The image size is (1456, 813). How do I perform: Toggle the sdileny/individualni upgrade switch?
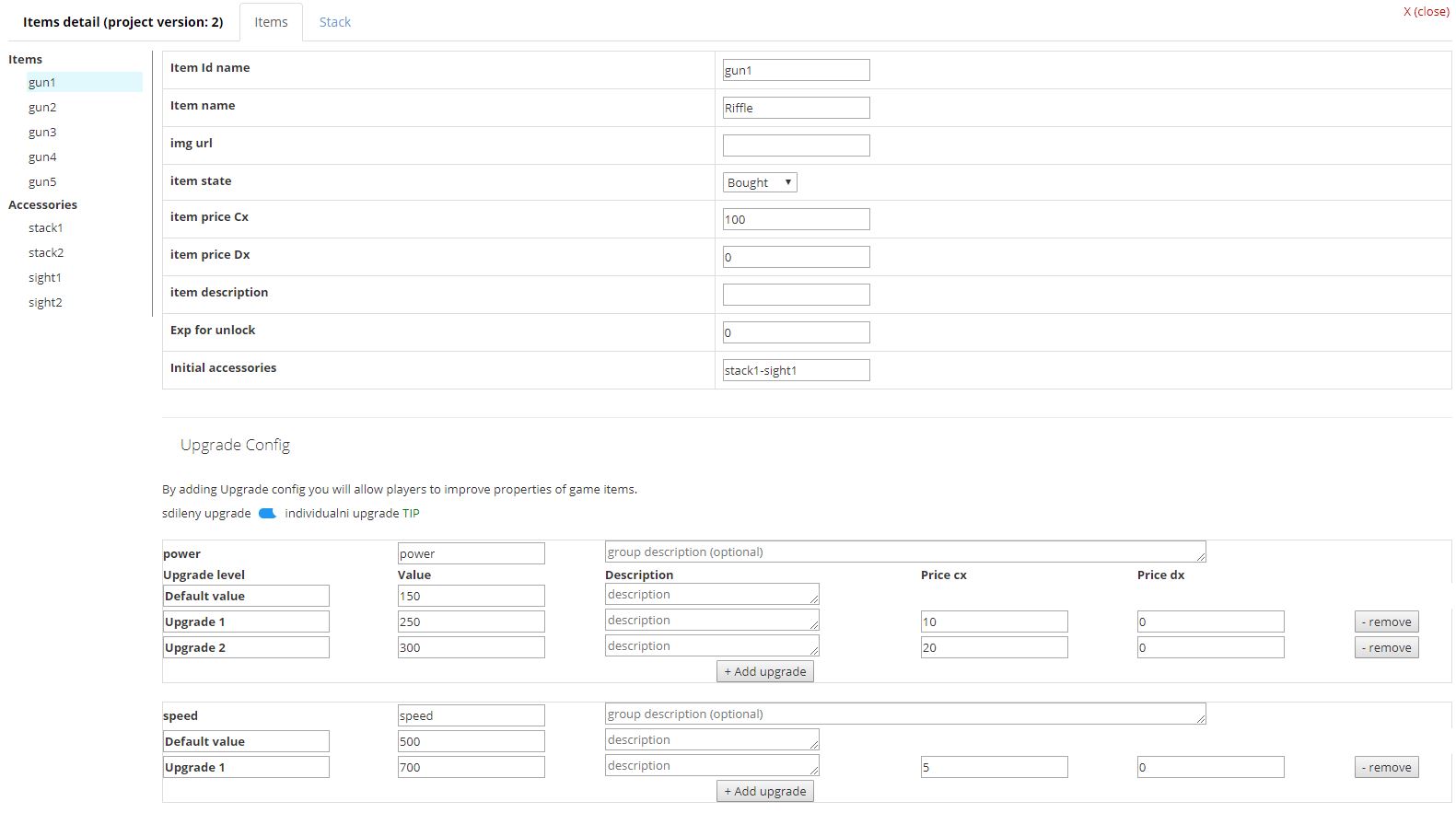click(267, 514)
